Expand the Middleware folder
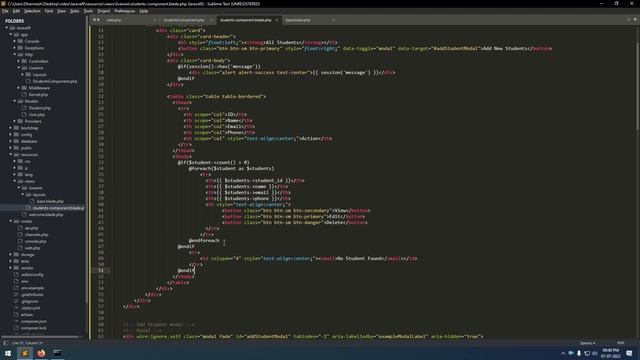640x360 pixels. (19, 88)
